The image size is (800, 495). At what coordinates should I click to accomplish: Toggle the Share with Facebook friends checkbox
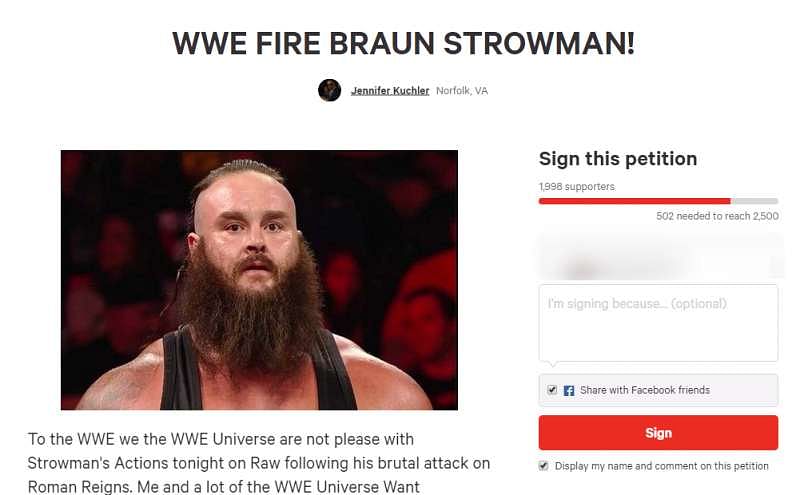[552, 390]
